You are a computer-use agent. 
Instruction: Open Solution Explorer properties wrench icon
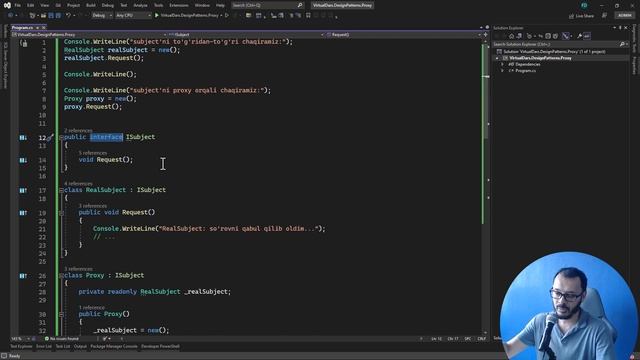[x=580, y=36]
